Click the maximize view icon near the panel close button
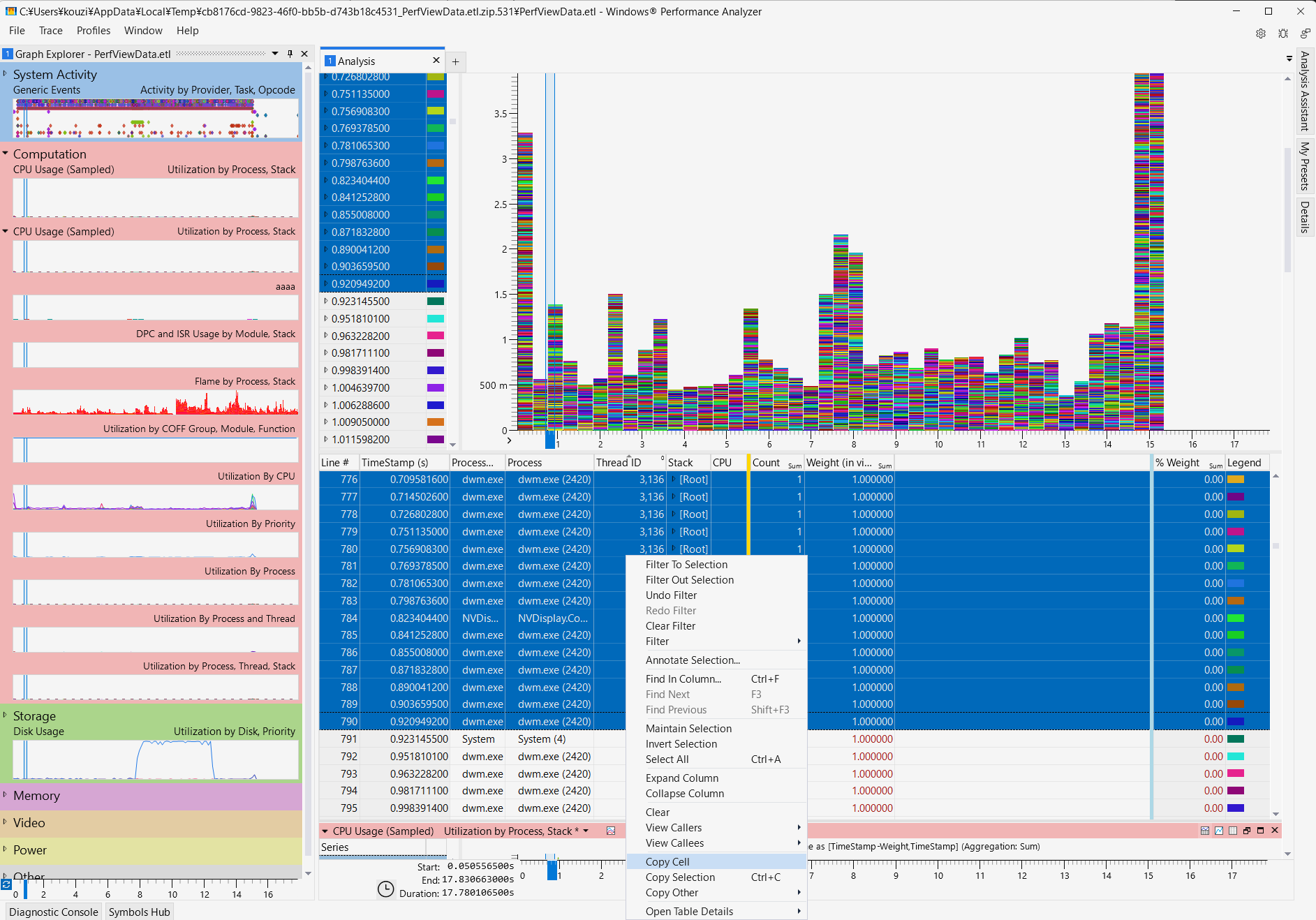 1261,831
